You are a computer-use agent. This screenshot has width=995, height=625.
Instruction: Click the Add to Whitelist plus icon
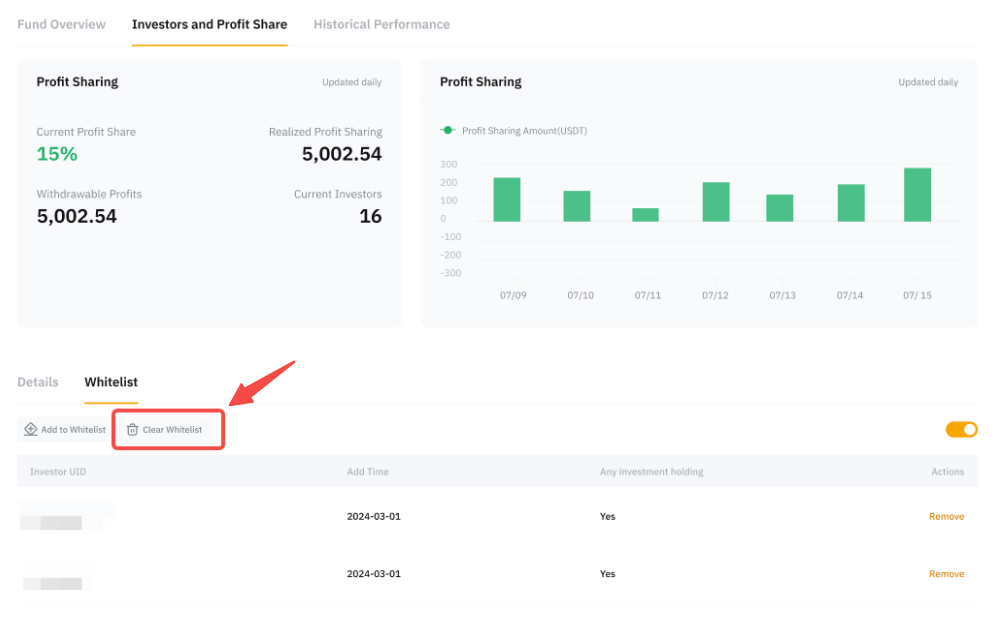[31, 429]
